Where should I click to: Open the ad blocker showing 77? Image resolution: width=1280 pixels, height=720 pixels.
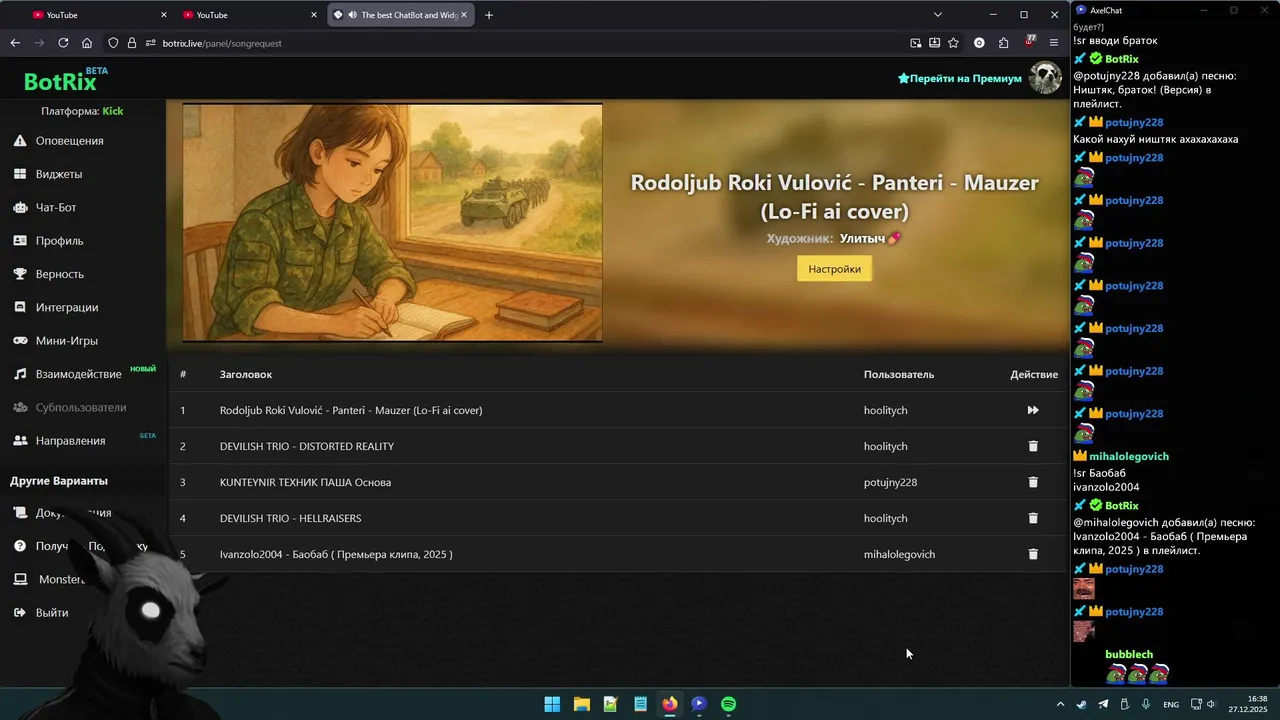click(1030, 42)
